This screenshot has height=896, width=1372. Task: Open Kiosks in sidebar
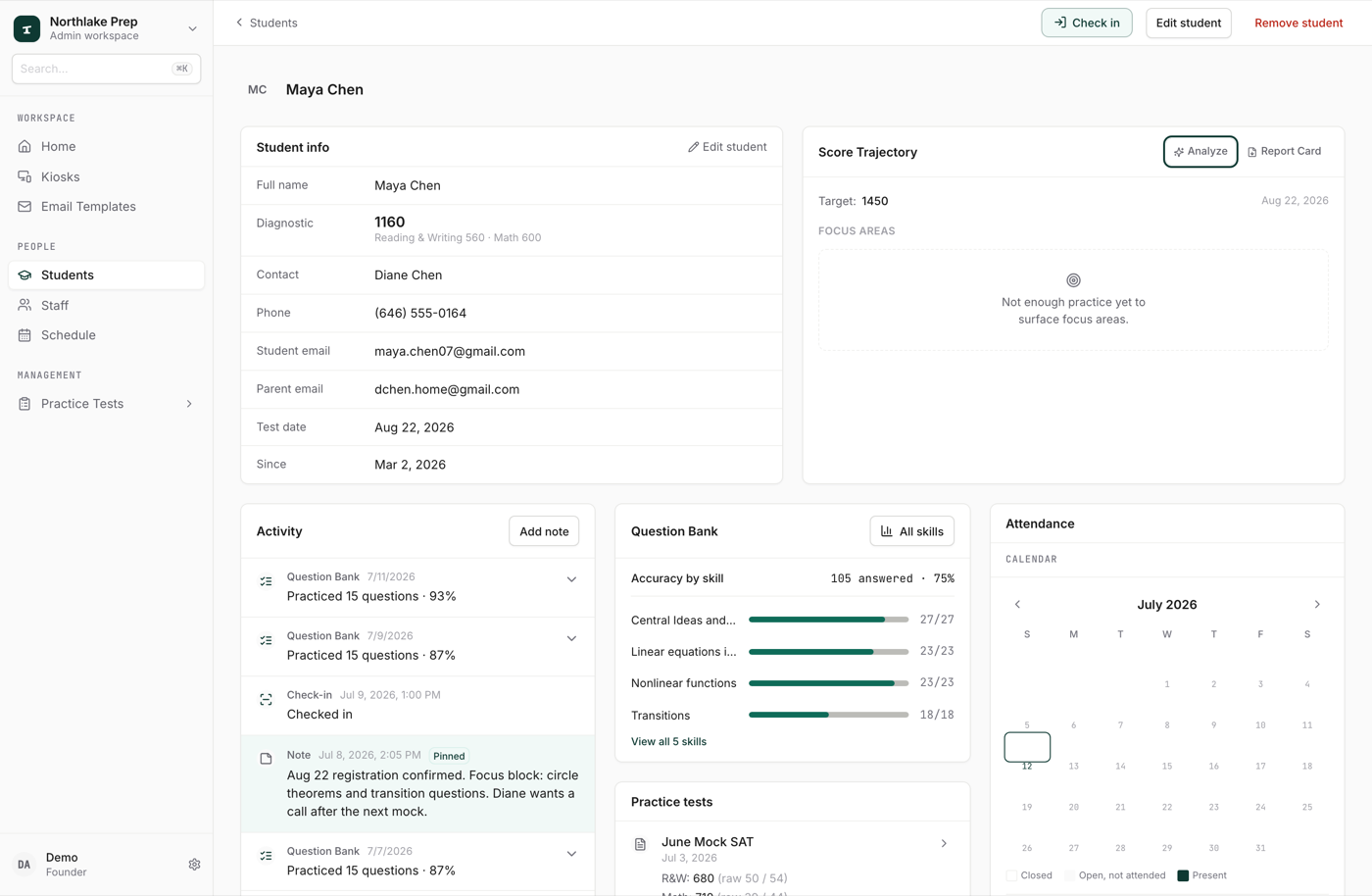pyautogui.click(x=106, y=176)
